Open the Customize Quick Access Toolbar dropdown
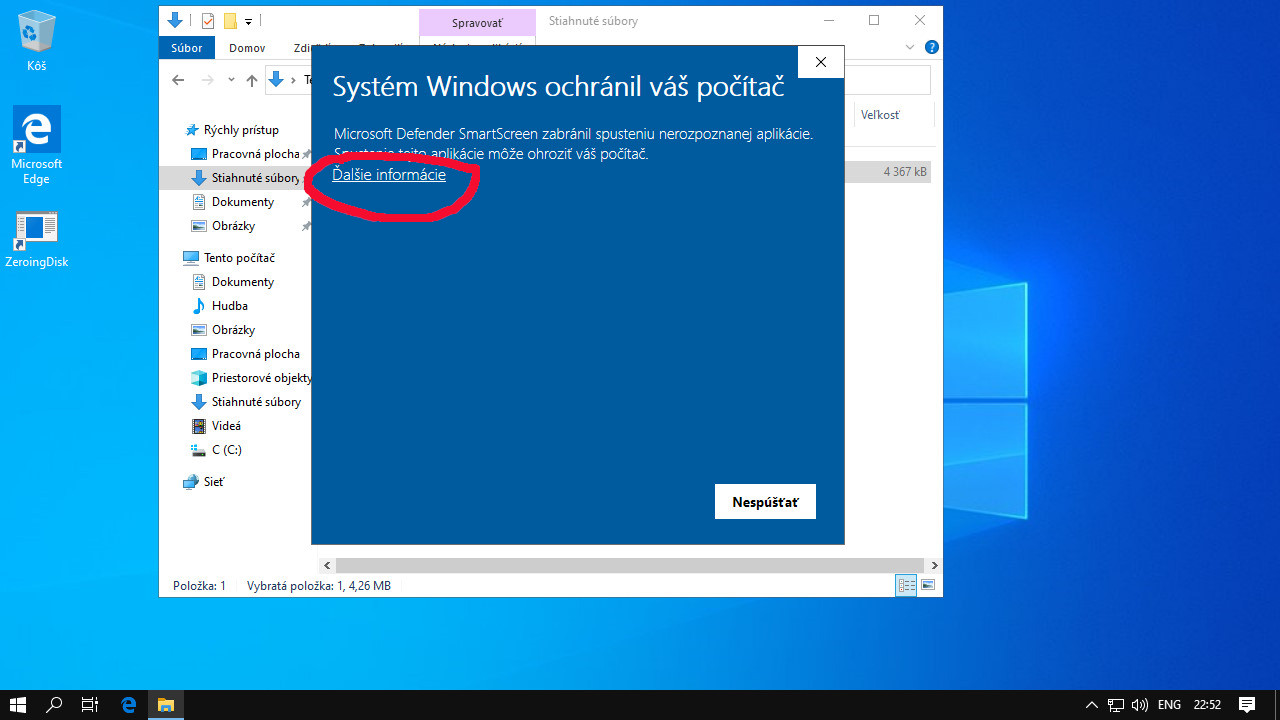The height and width of the screenshot is (720, 1280). [249, 21]
